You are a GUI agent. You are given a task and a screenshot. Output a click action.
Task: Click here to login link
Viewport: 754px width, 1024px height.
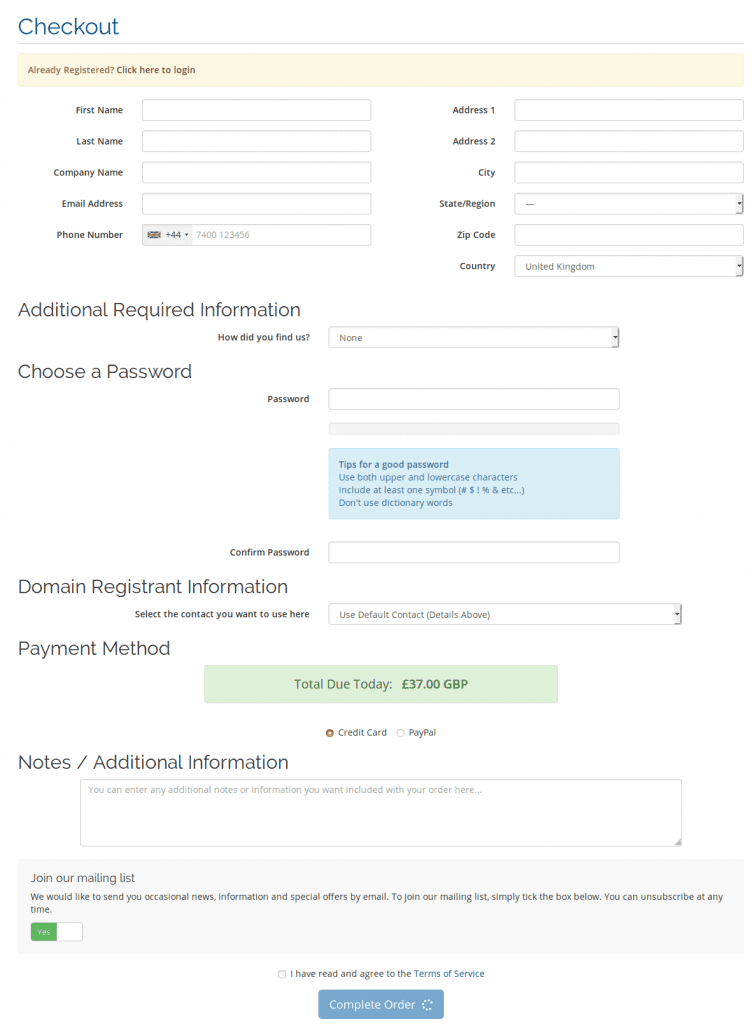pyautogui.click(x=155, y=70)
